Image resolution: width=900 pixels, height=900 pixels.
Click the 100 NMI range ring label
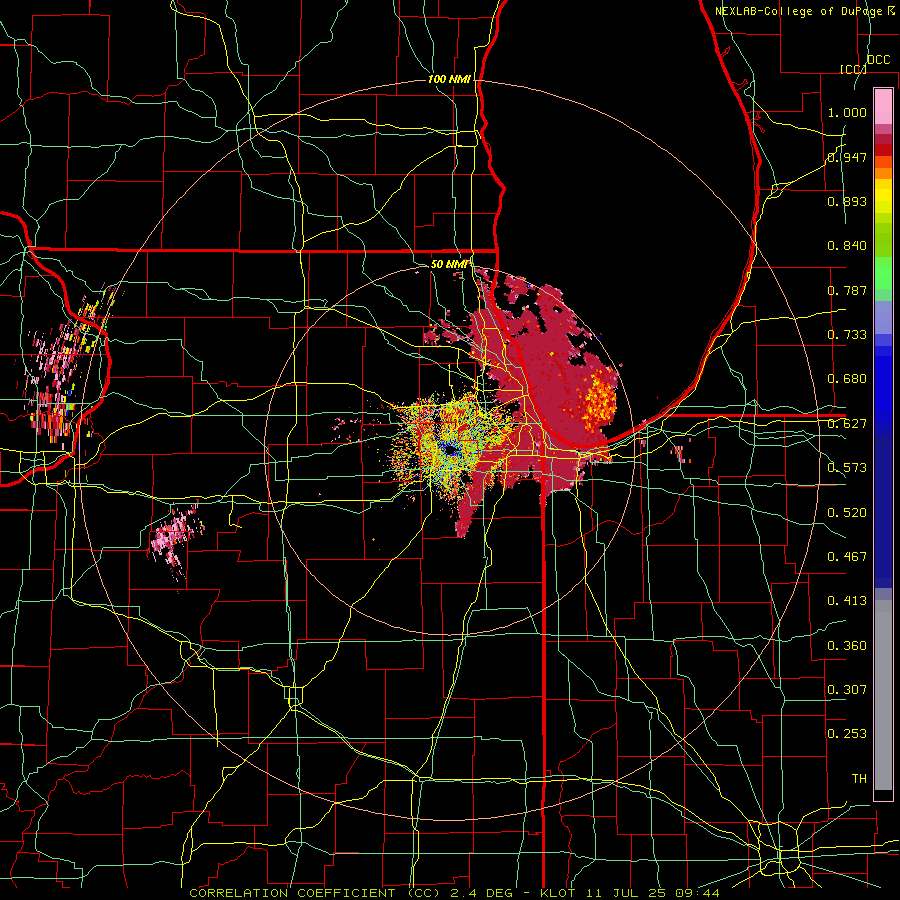[x=449, y=79]
